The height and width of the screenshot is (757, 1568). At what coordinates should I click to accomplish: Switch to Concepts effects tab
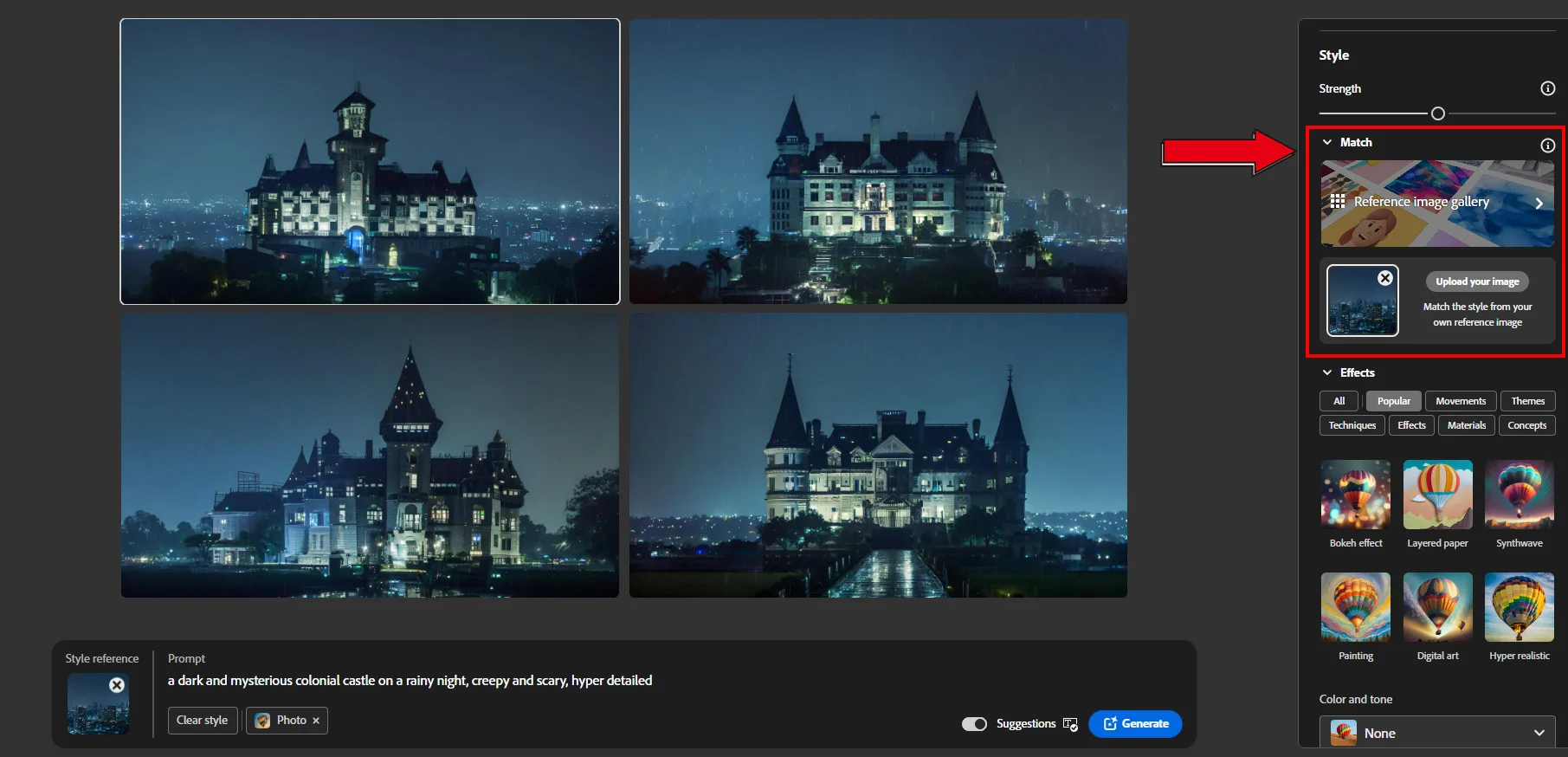coord(1527,425)
